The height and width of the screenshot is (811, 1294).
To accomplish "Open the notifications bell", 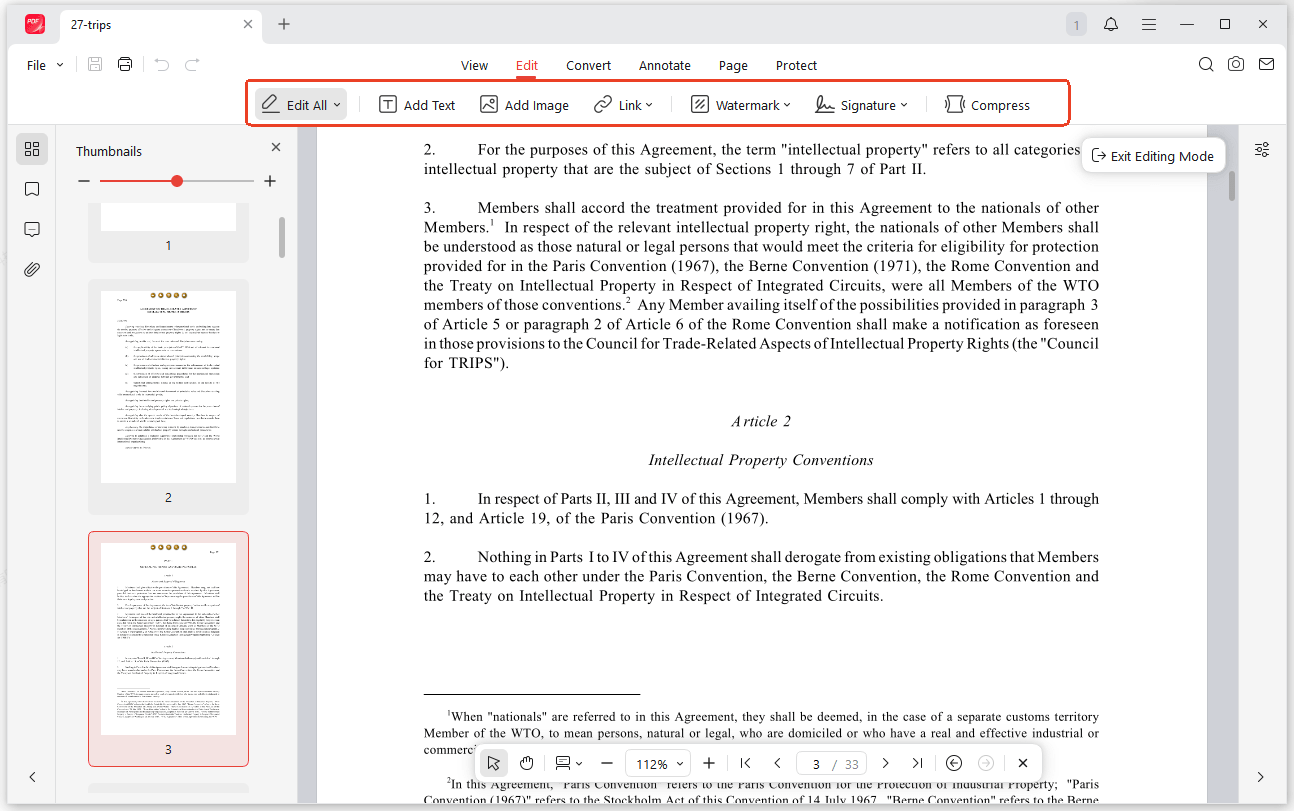I will tap(1111, 24).
